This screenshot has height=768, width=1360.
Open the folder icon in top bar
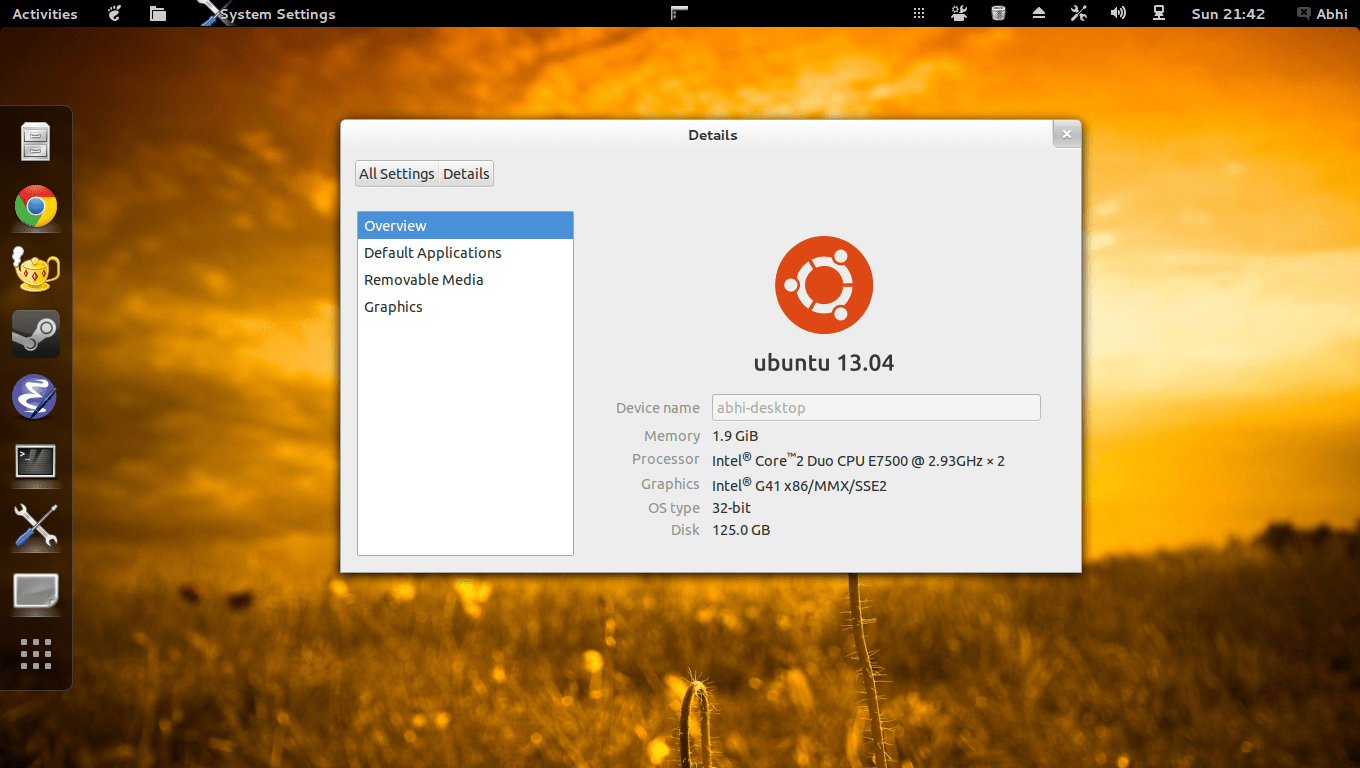(x=157, y=13)
